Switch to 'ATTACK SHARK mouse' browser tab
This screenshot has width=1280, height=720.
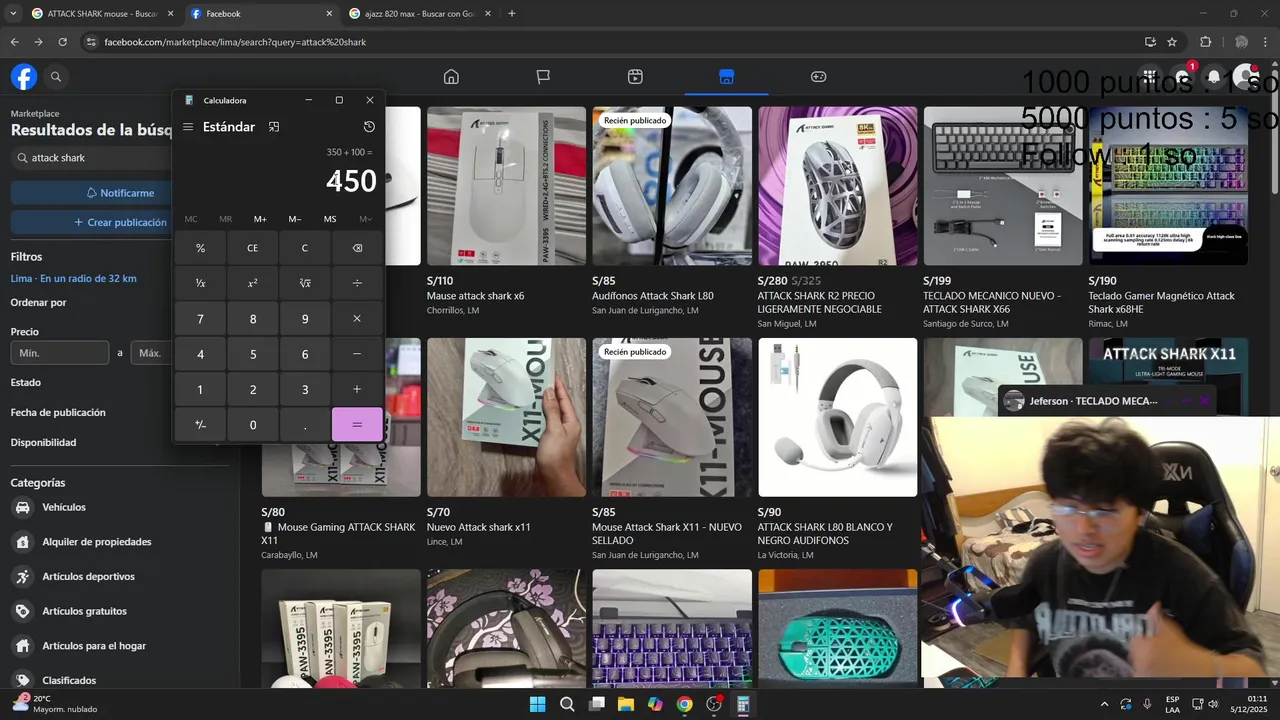point(101,14)
